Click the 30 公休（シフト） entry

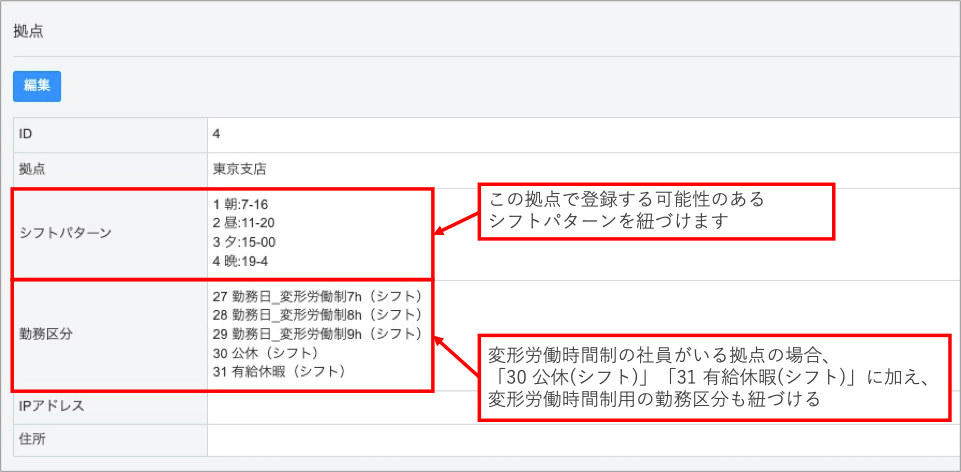tap(266, 352)
